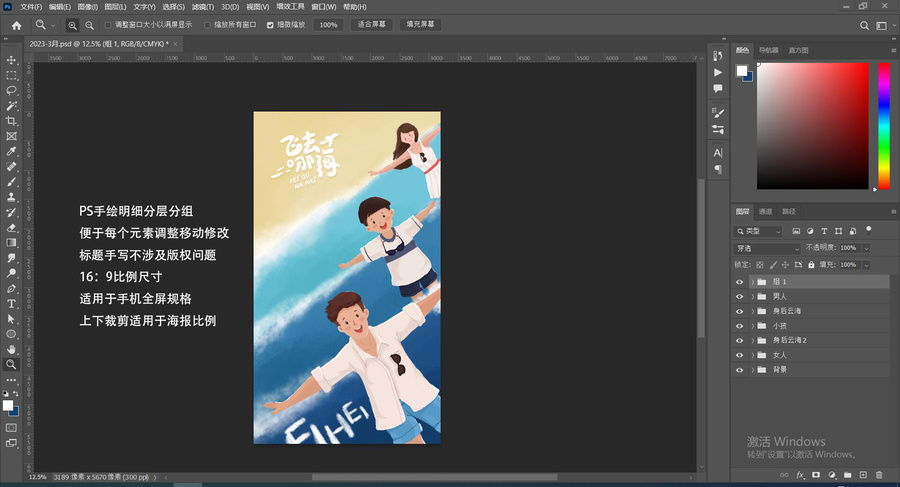Enable 缩放所有窗口 checkbox
This screenshot has height=487, width=900.
(x=207, y=25)
